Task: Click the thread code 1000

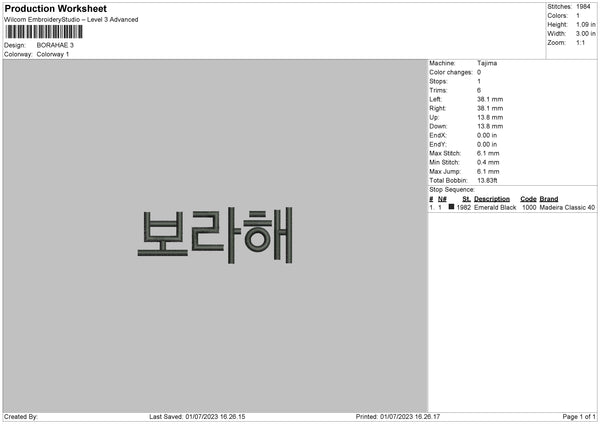Action: (529, 207)
